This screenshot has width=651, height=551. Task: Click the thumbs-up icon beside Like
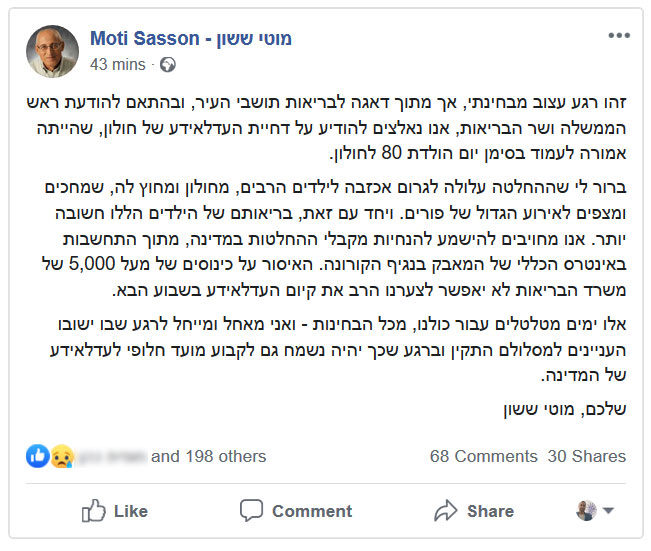[x=93, y=510]
